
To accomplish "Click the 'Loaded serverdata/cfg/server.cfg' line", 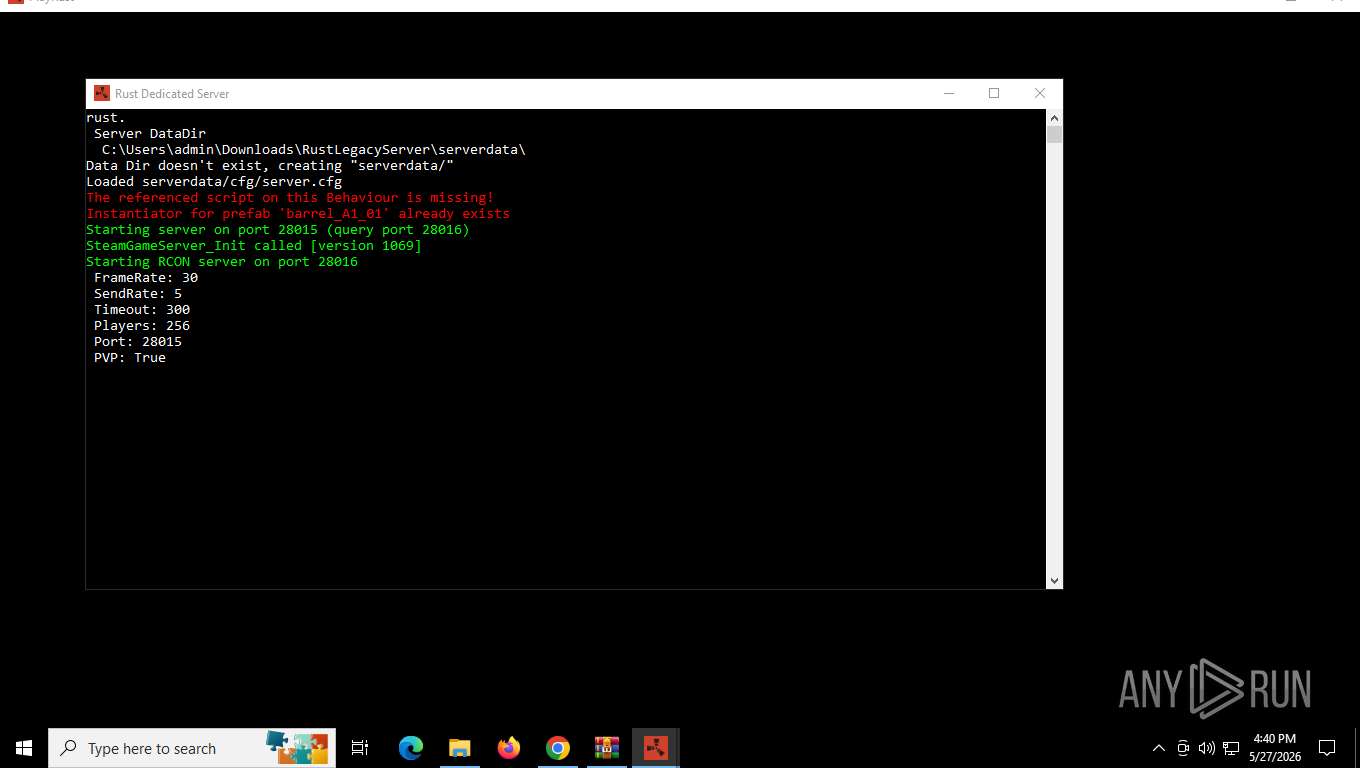I will [214, 182].
